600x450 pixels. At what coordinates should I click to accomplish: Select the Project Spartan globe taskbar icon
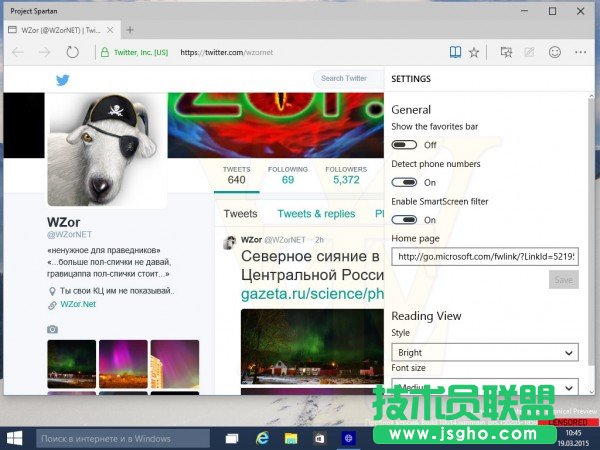click(x=348, y=439)
